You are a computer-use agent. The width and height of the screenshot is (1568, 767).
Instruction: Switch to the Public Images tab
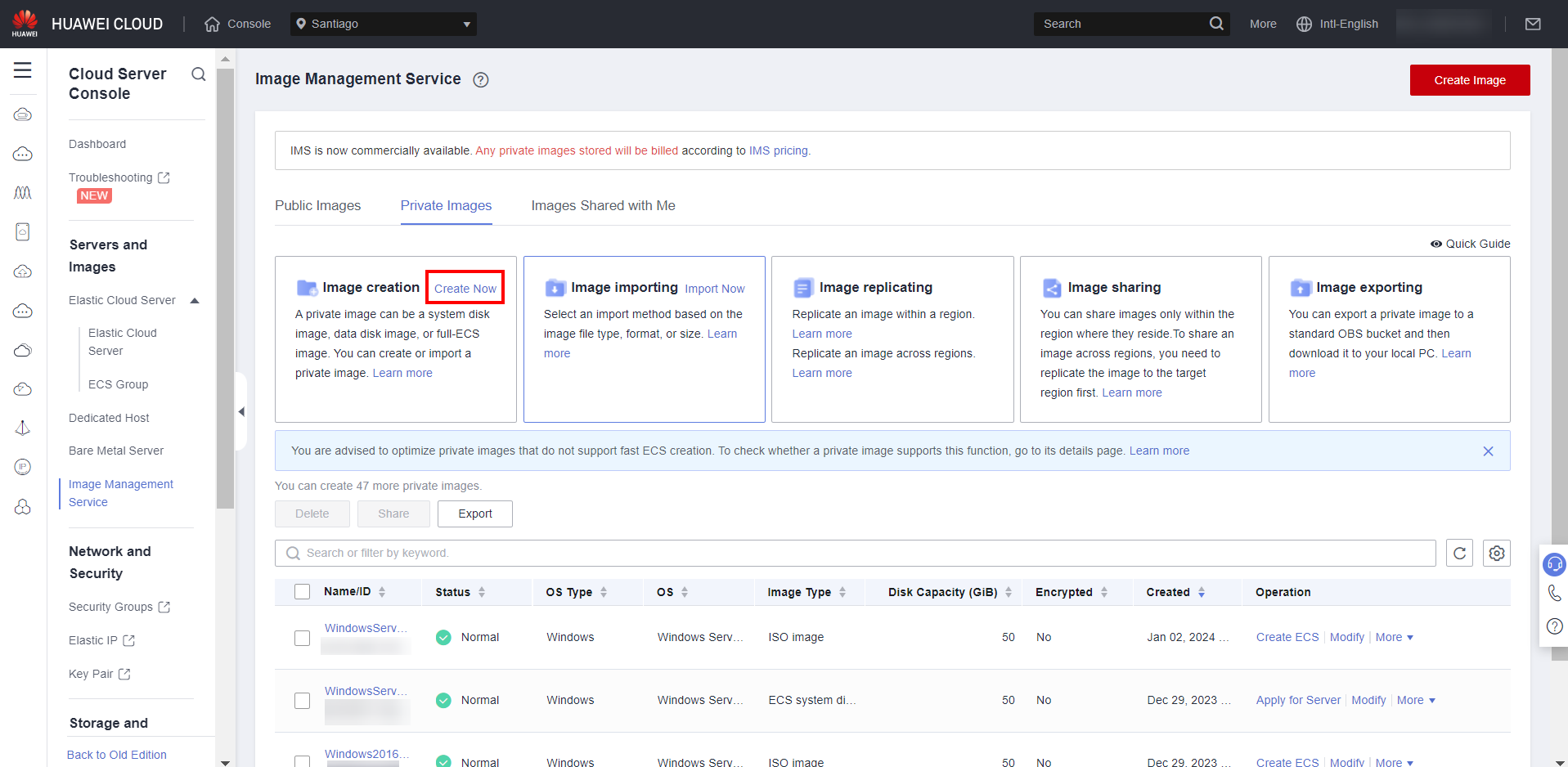click(x=317, y=206)
